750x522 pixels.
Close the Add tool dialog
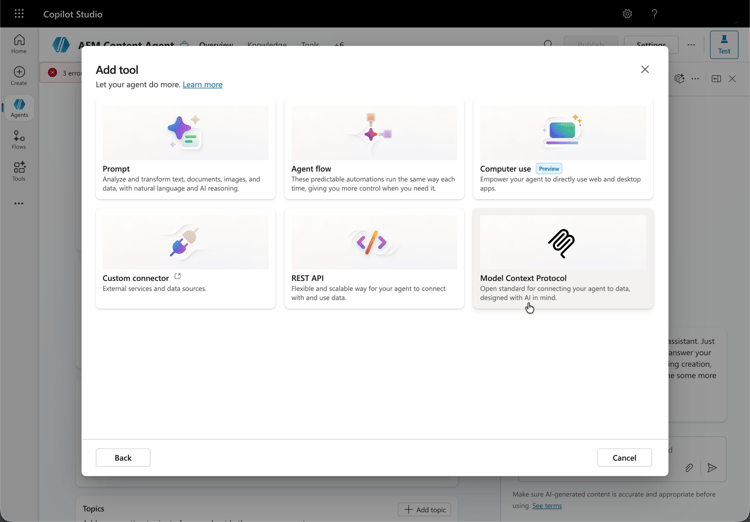[x=645, y=69]
